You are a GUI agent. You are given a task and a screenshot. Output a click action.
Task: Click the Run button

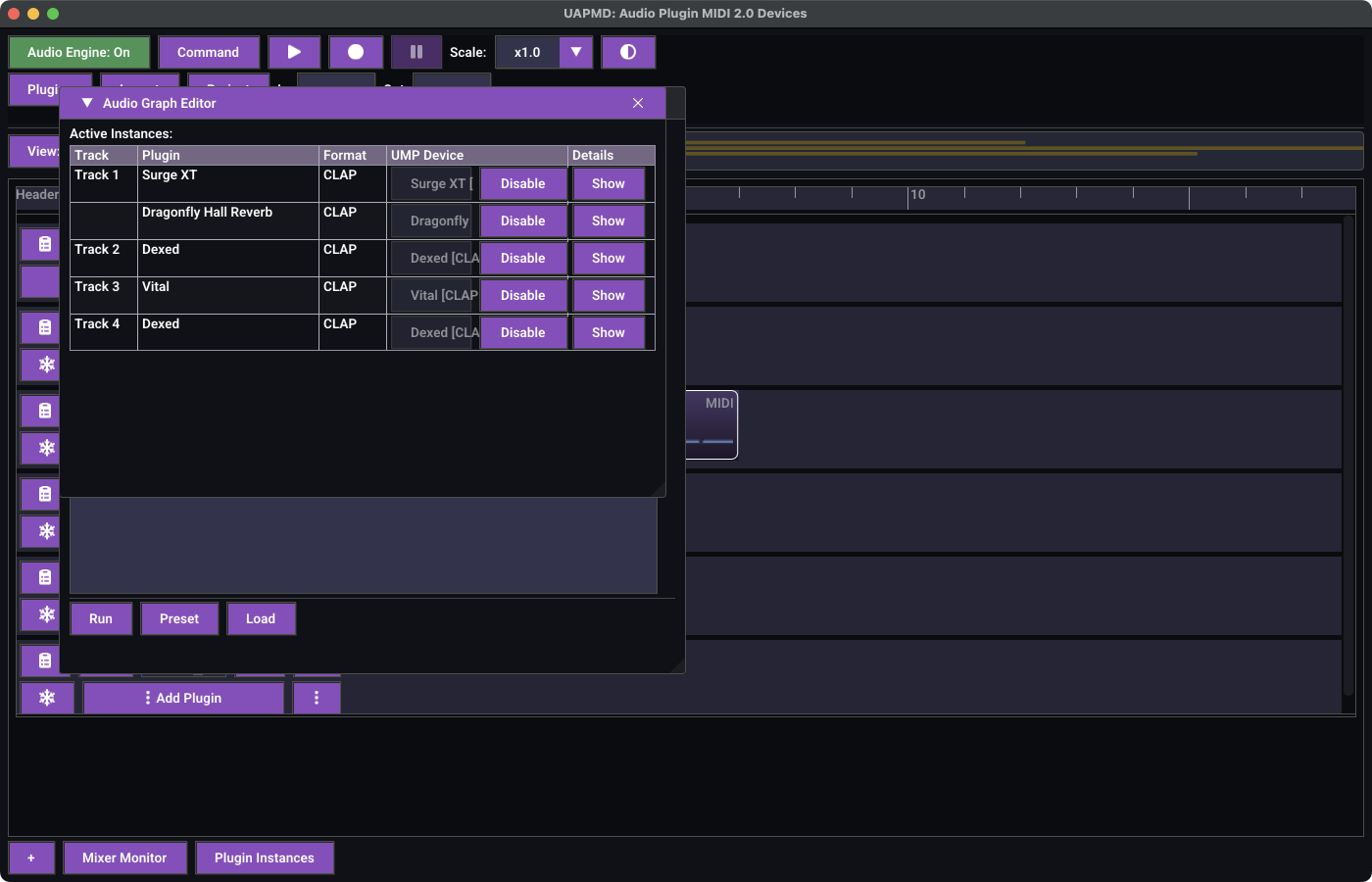(x=101, y=618)
